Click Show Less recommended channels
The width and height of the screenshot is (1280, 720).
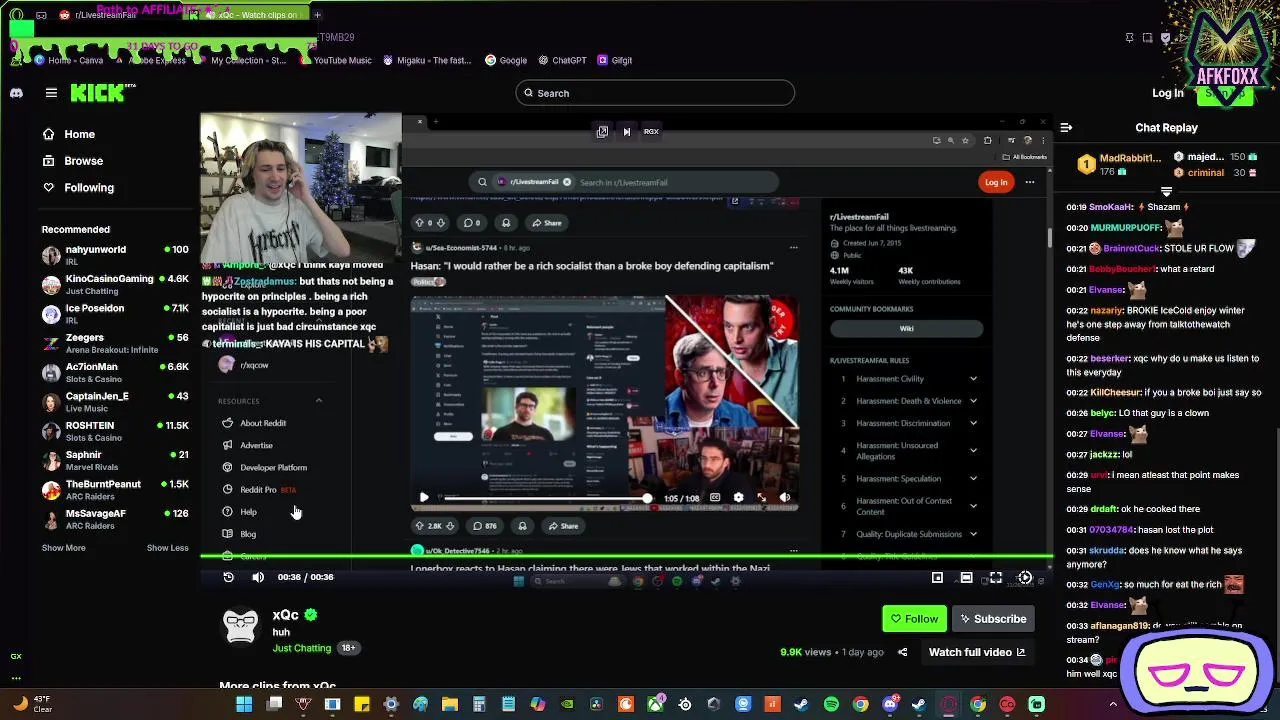click(167, 548)
